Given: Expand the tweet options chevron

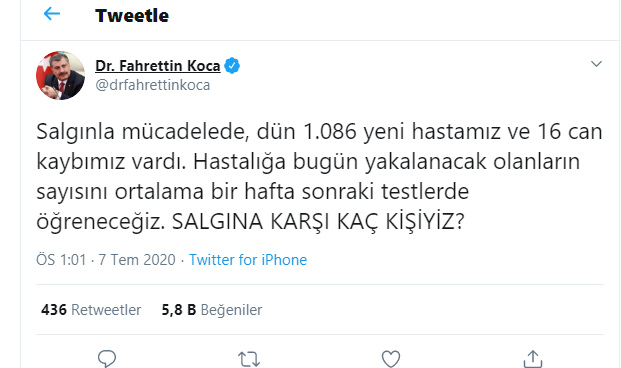Looking at the screenshot, I should tap(596, 64).
